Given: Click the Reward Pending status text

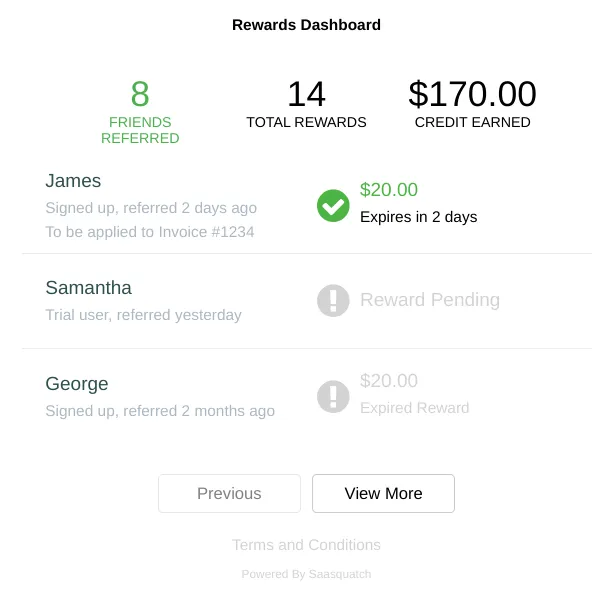Looking at the screenshot, I should (430, 300).
